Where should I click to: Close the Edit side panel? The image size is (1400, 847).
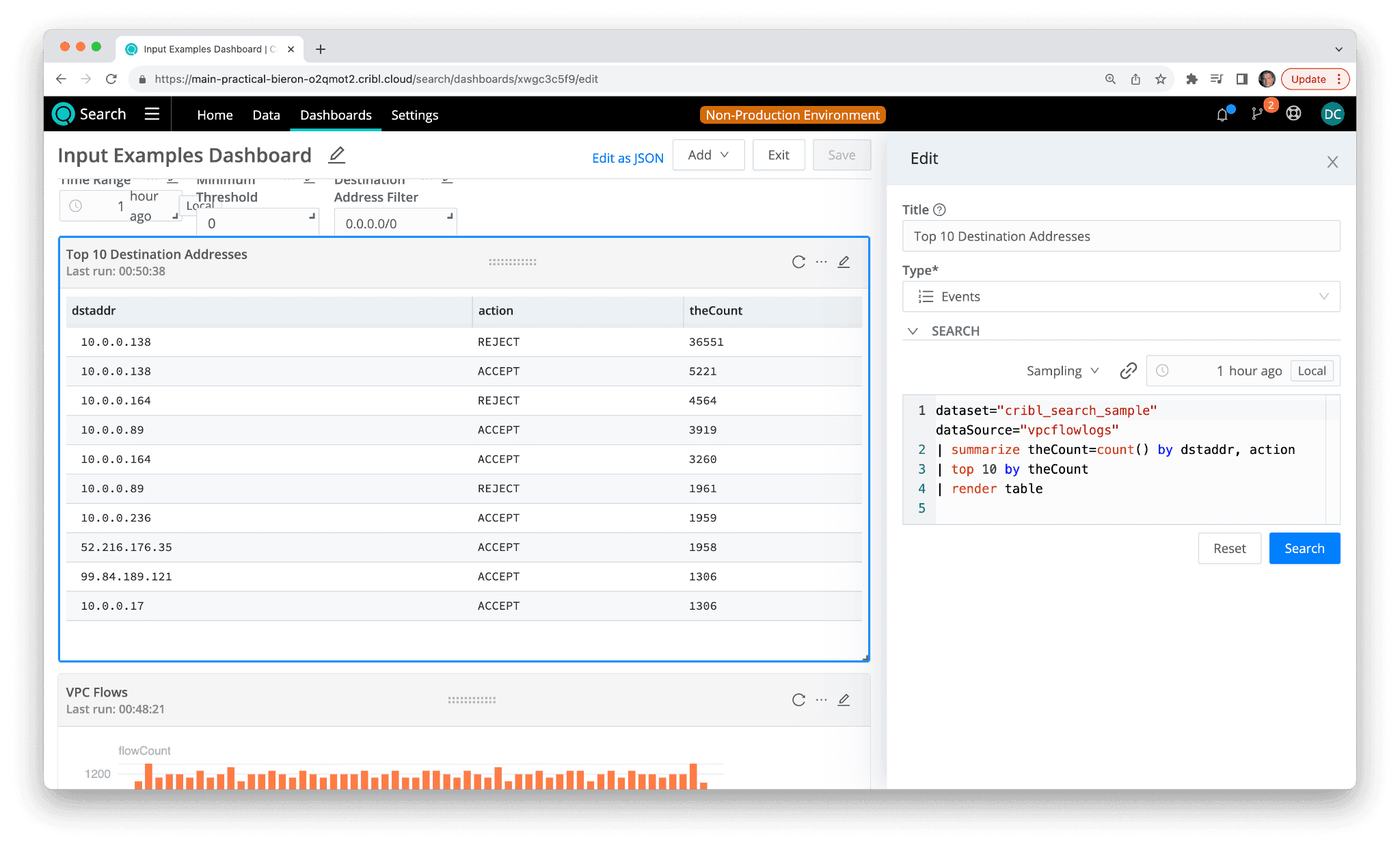(1332, 162)
